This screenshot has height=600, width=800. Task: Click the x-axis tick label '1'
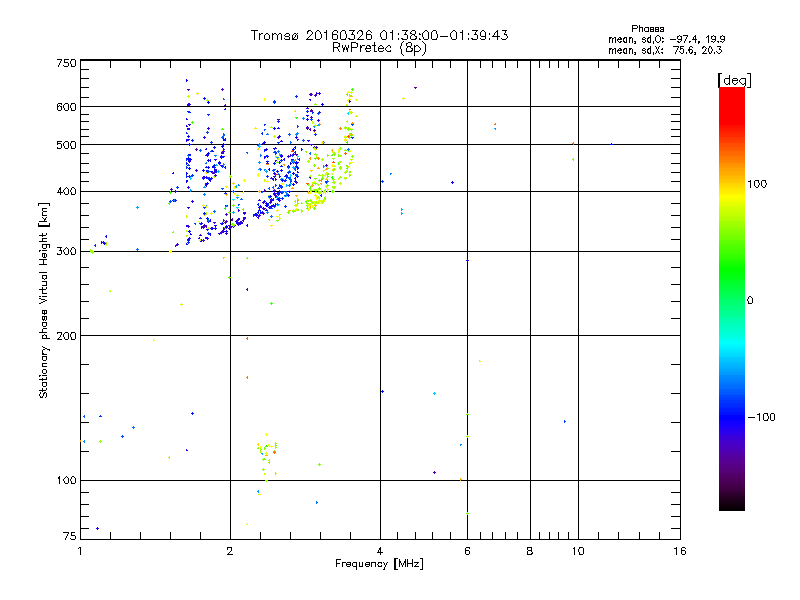click(80, 551)
